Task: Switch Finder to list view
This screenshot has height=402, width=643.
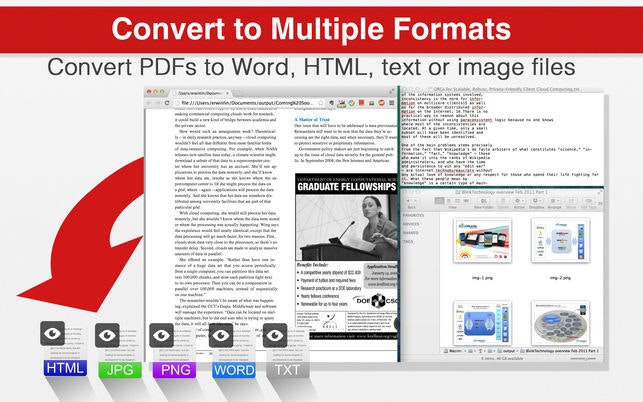Action: (x=448, y=201)
